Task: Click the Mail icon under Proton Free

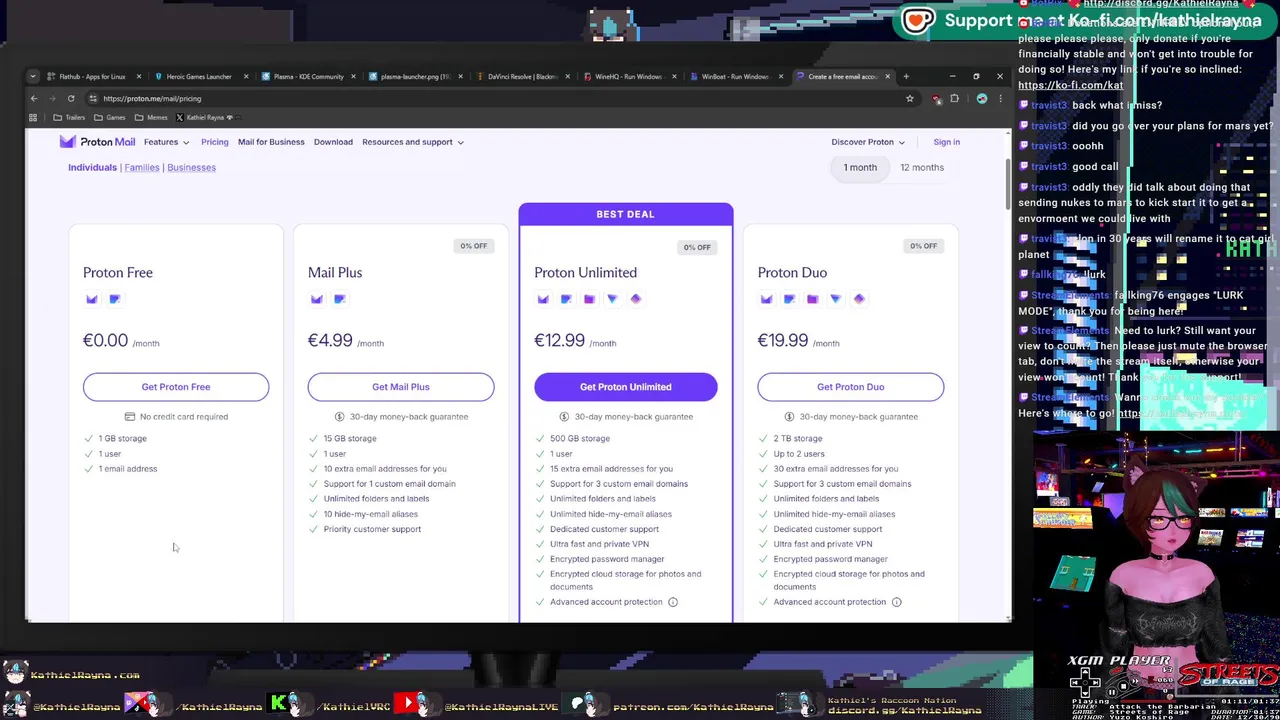Action: point(92,299)
